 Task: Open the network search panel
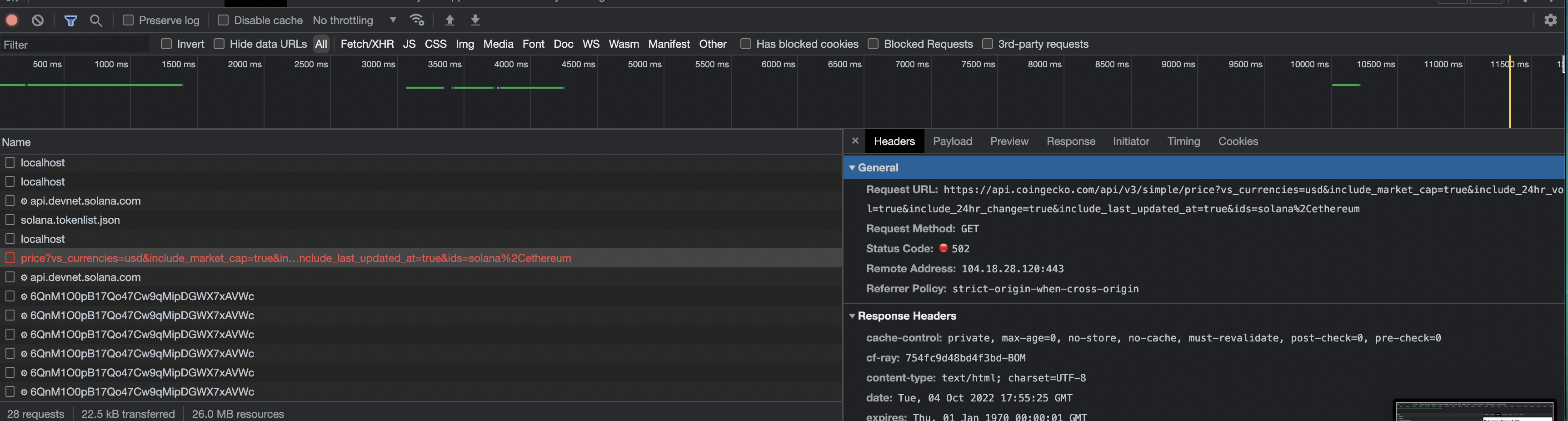tap(96, 20)
